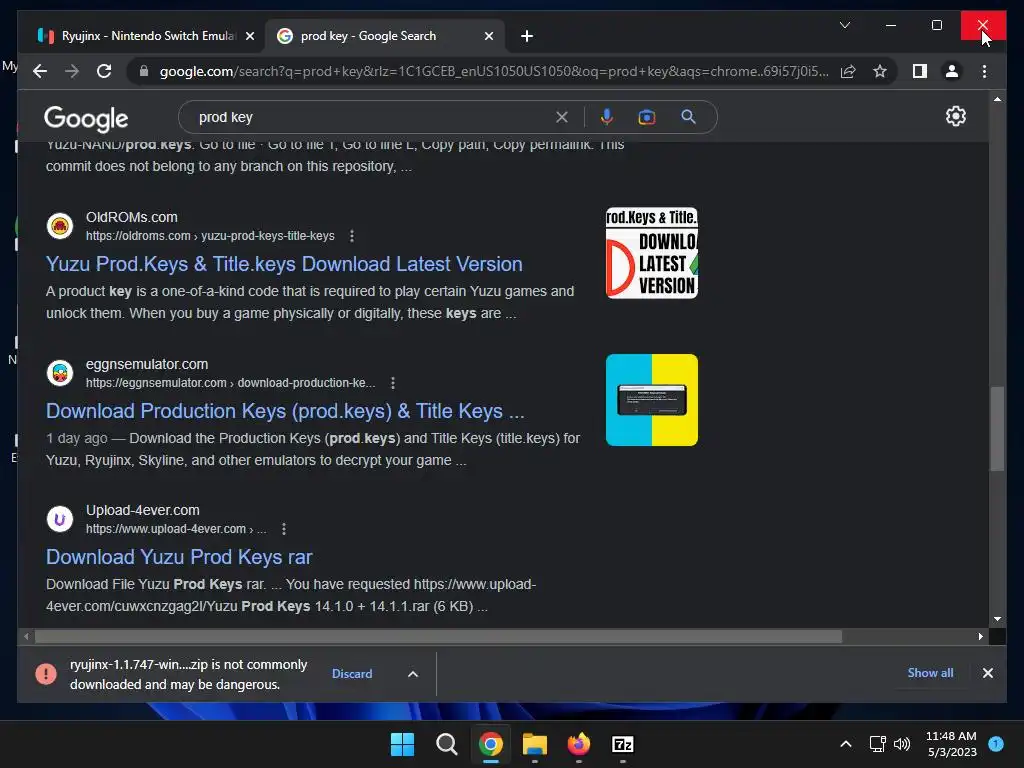
Task: Open the OldROMs result thumbnail image
Action: (x=652, y=253)
